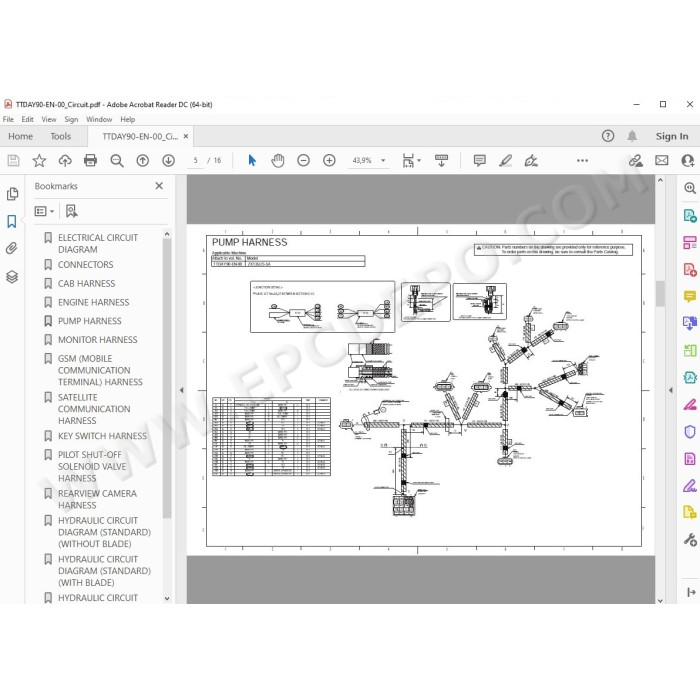Jump to MONITOR HARNESS bookmark

[x=97, y=340]
